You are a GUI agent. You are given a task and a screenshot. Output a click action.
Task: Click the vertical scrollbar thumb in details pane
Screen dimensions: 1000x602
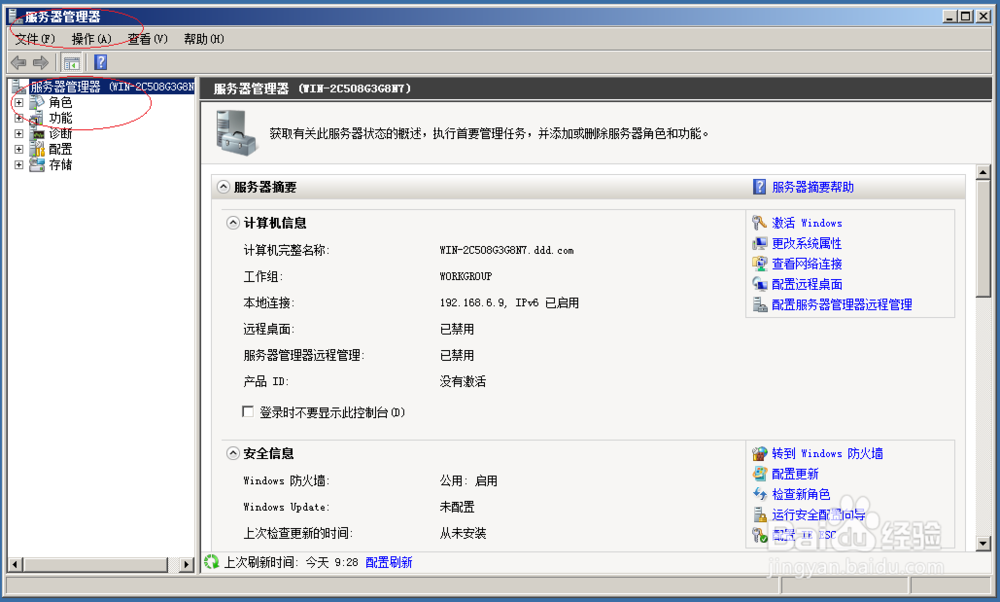coord(983,239)
